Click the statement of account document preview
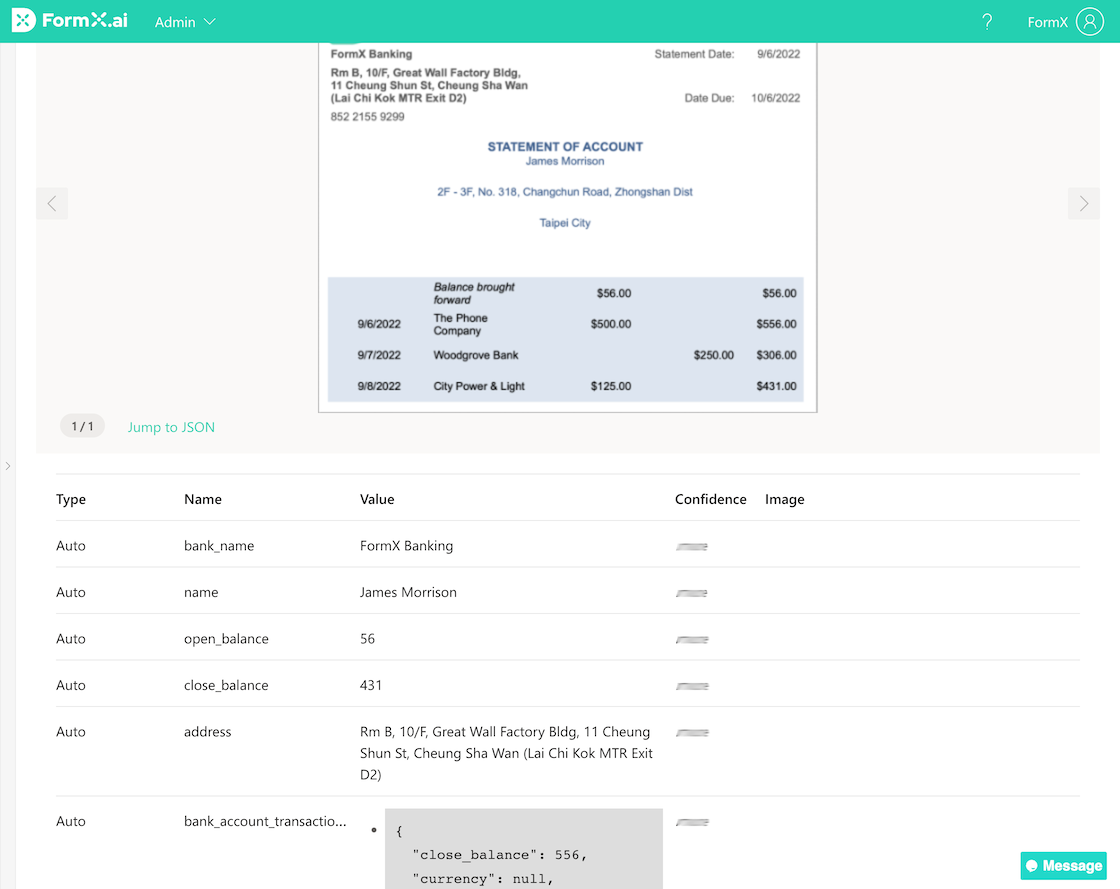The height and width of the screenshot is (889, 1120). click(567, 227)
